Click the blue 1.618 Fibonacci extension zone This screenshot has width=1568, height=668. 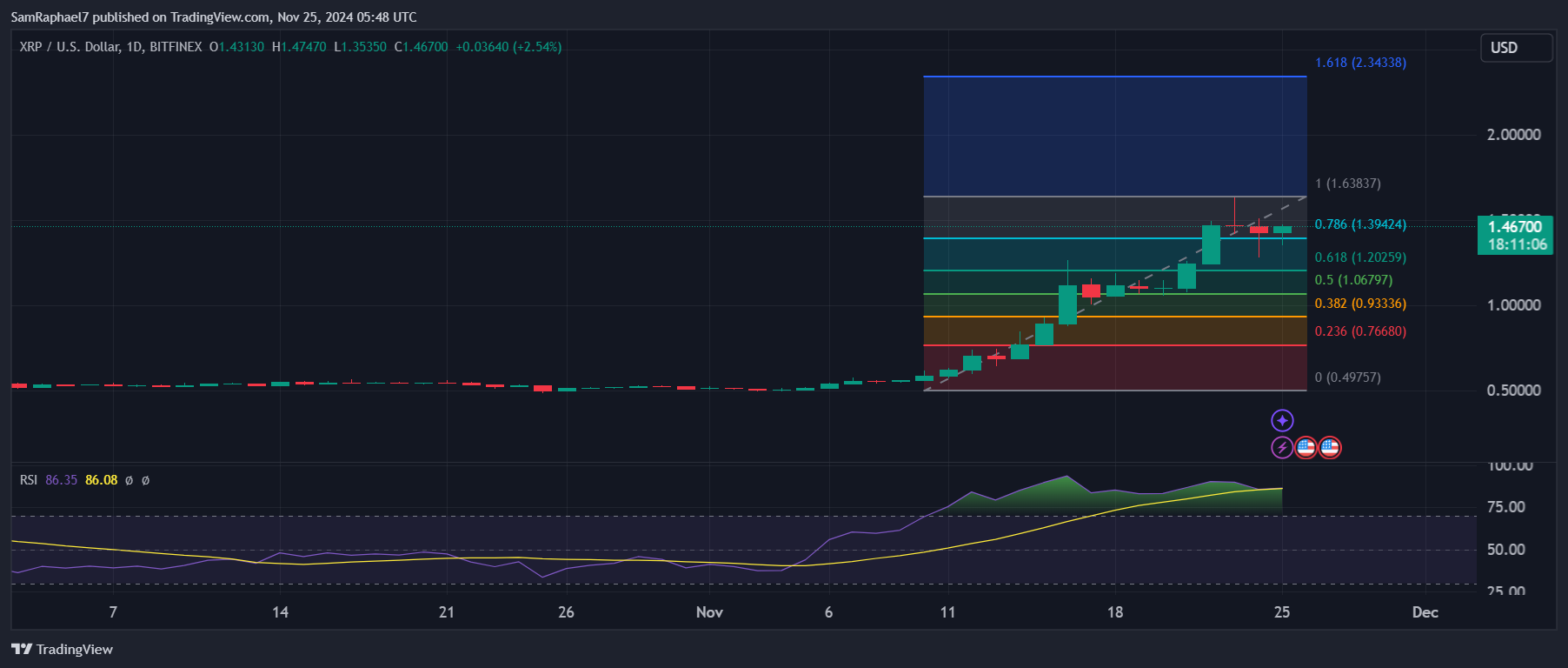(1114, 136)
